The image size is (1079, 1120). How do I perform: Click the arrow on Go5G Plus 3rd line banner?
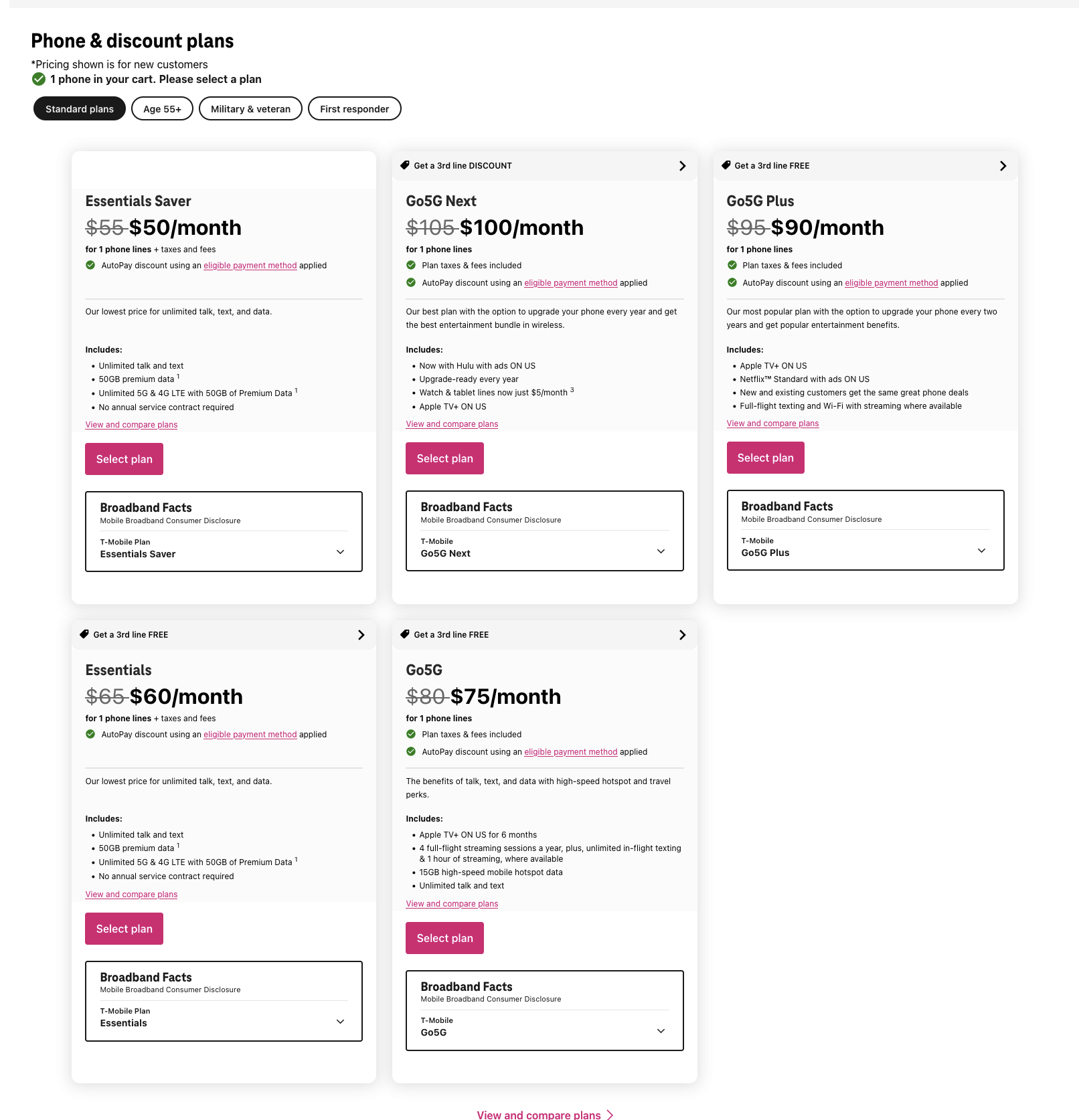click(x=1003, y=165)
